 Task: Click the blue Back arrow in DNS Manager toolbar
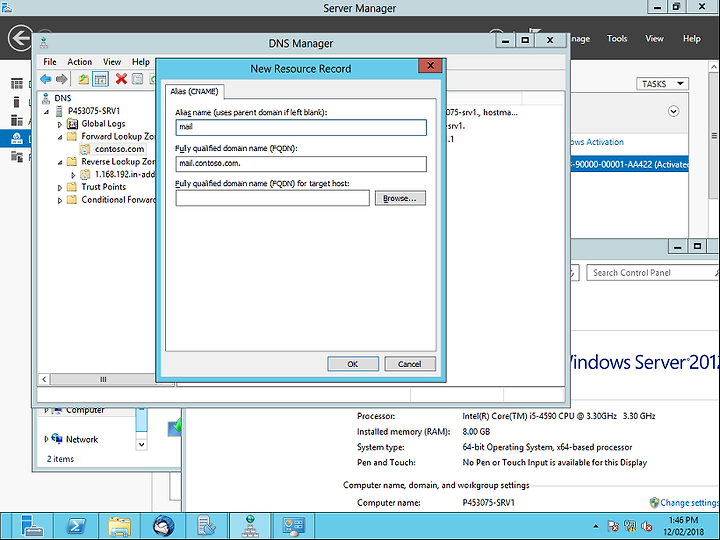45,79
